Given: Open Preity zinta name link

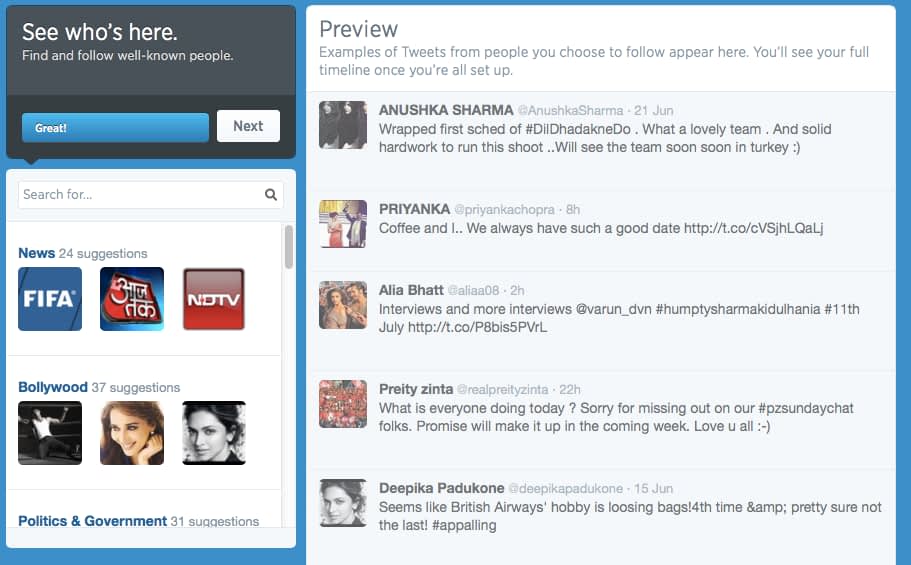Looking at the screenshot, I should pyautogui.click(x=416, y=389).
